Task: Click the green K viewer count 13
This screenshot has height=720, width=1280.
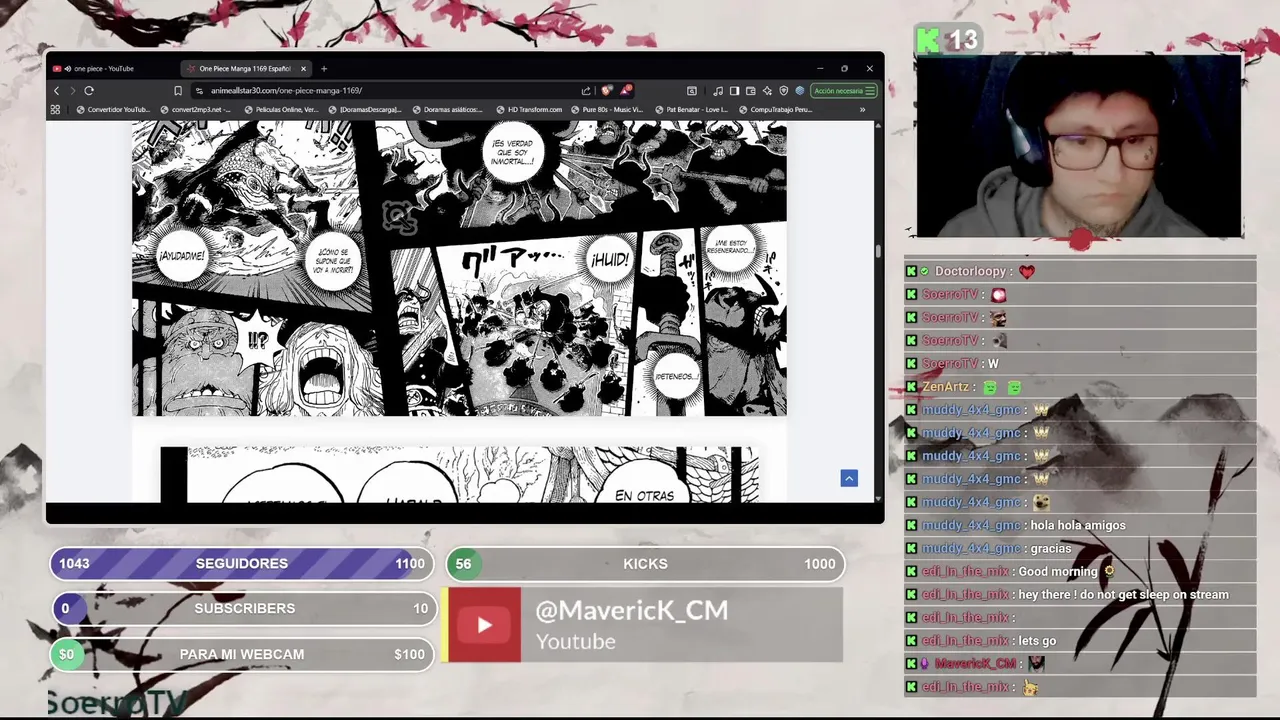Action: [947, 40]
